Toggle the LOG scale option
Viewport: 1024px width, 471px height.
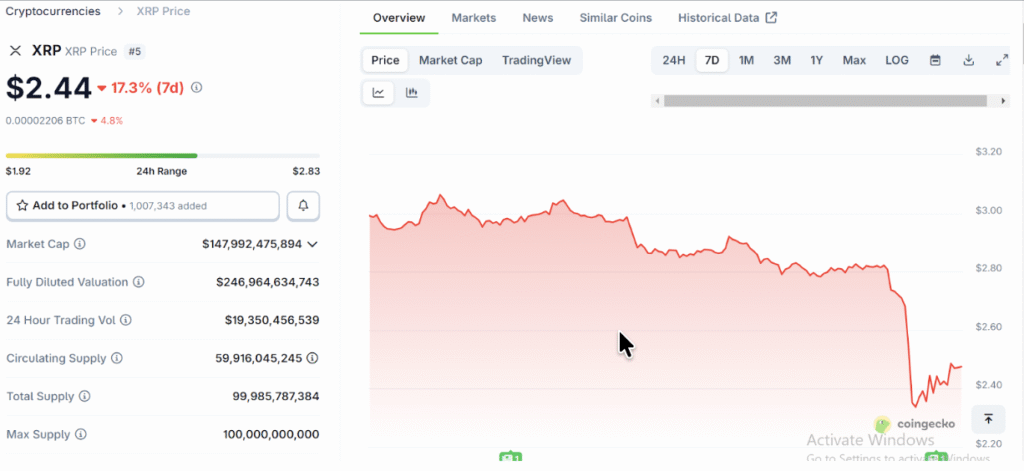coord(897,60)
